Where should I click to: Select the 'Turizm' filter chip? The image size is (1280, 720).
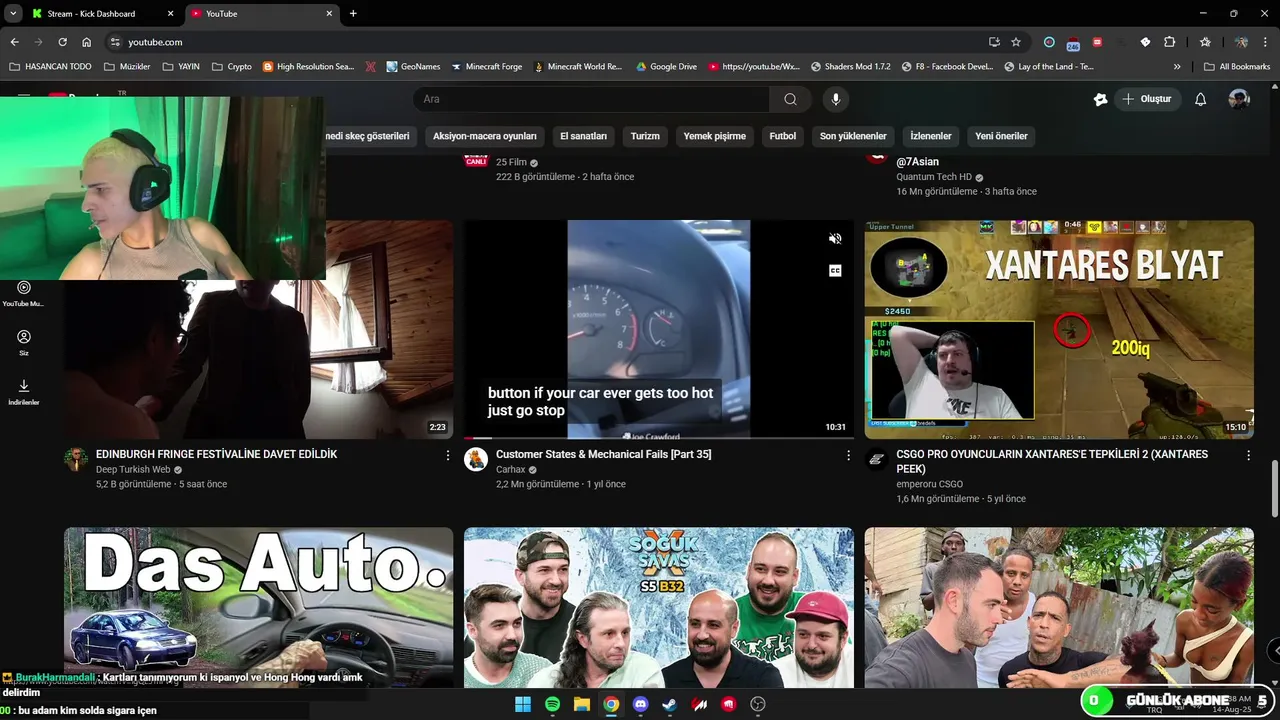[x=645, y=136]
